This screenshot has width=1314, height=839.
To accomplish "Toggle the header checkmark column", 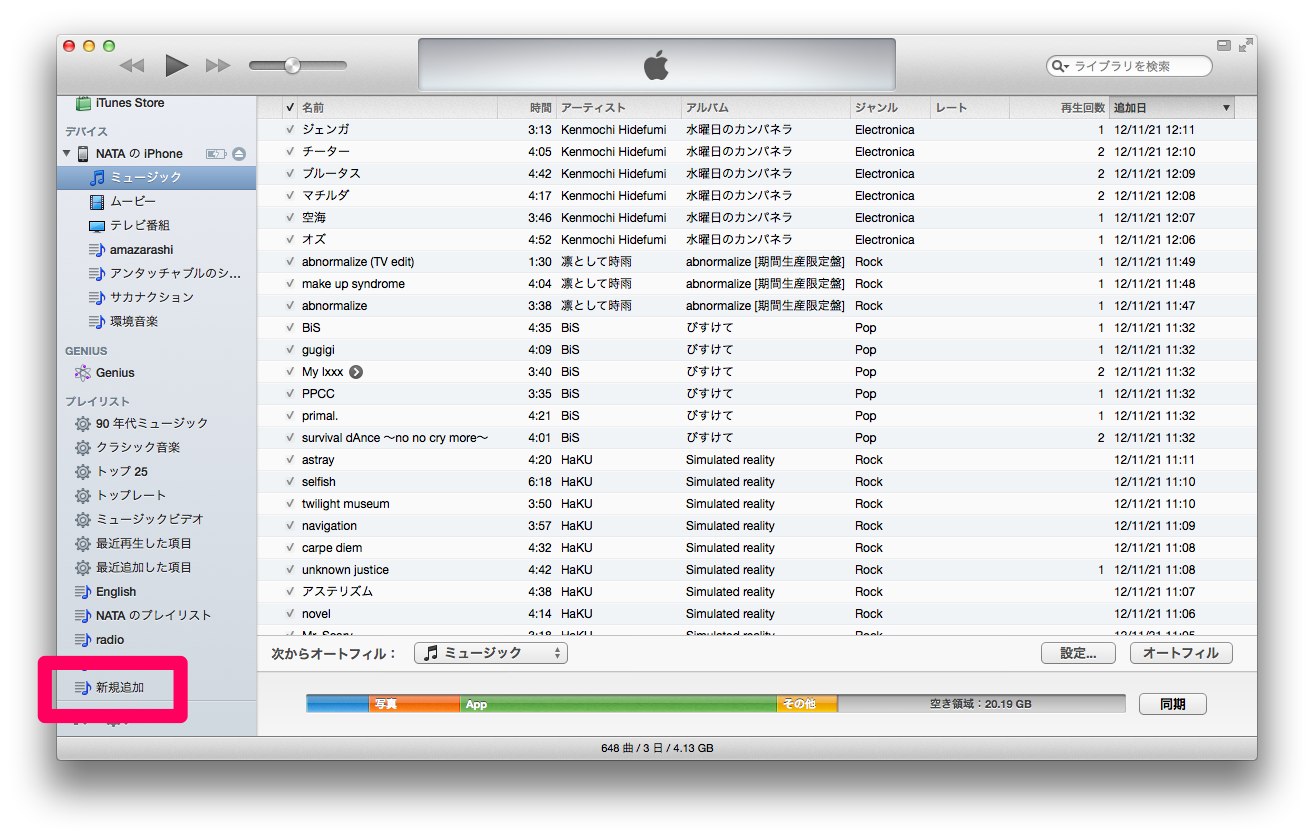I will 290,108.
